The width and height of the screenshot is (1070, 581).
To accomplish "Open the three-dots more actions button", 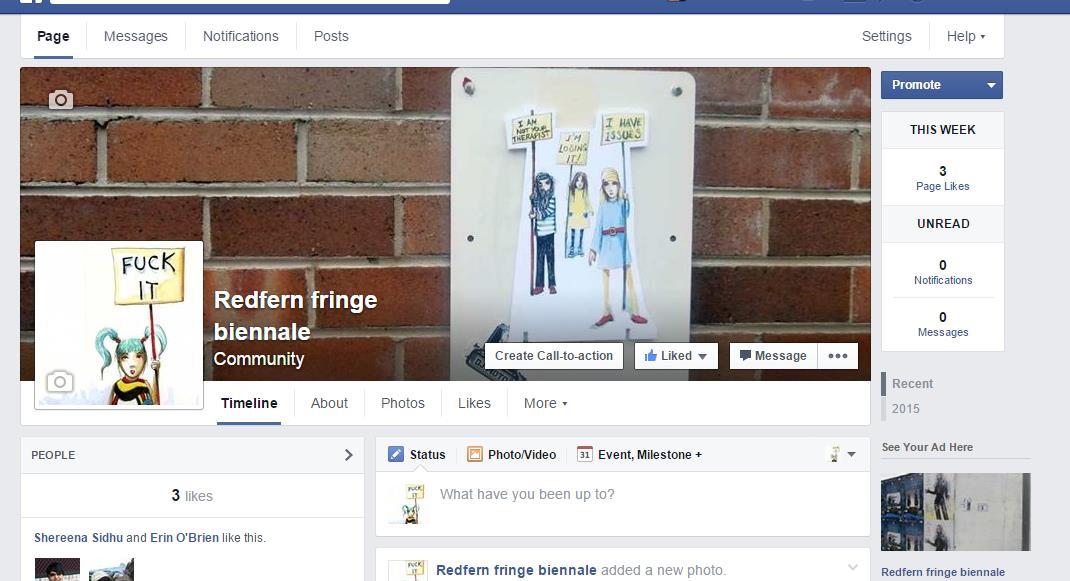I will (x=838, y=356).
